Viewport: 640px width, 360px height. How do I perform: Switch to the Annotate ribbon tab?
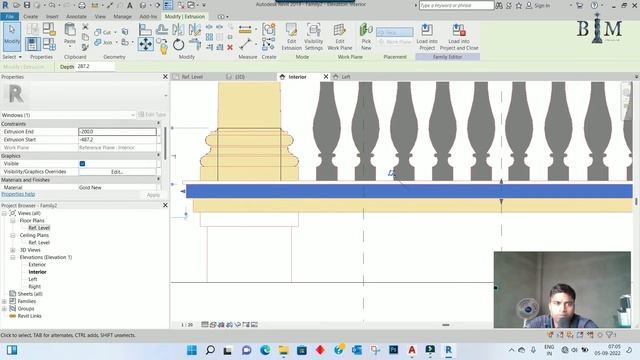[x=76, y=17]
